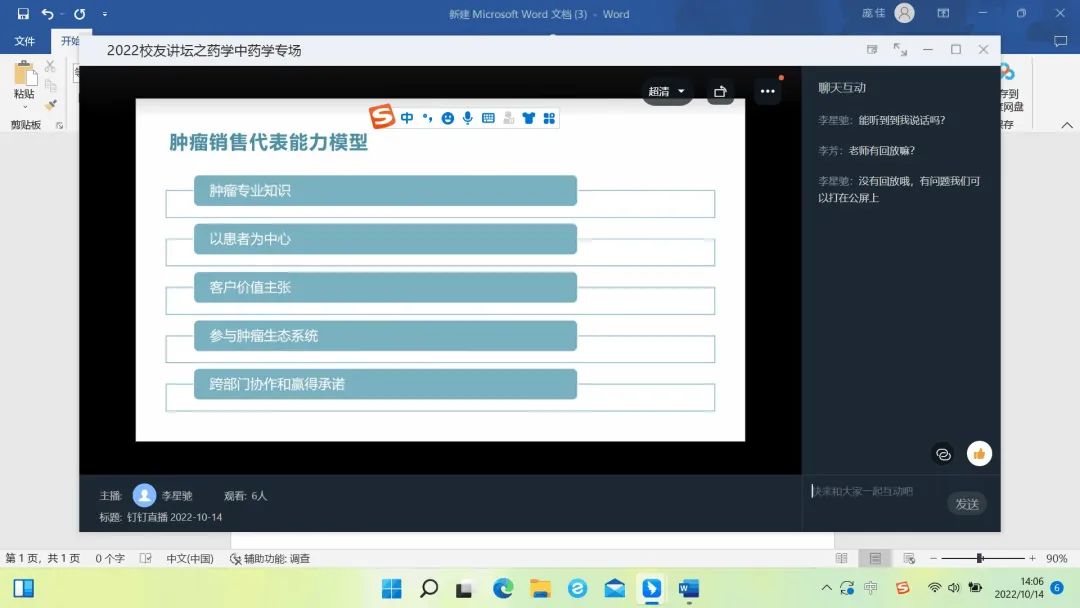Switch to mini window mode
Screen dimensions: 1080x608
pos(872,50)
